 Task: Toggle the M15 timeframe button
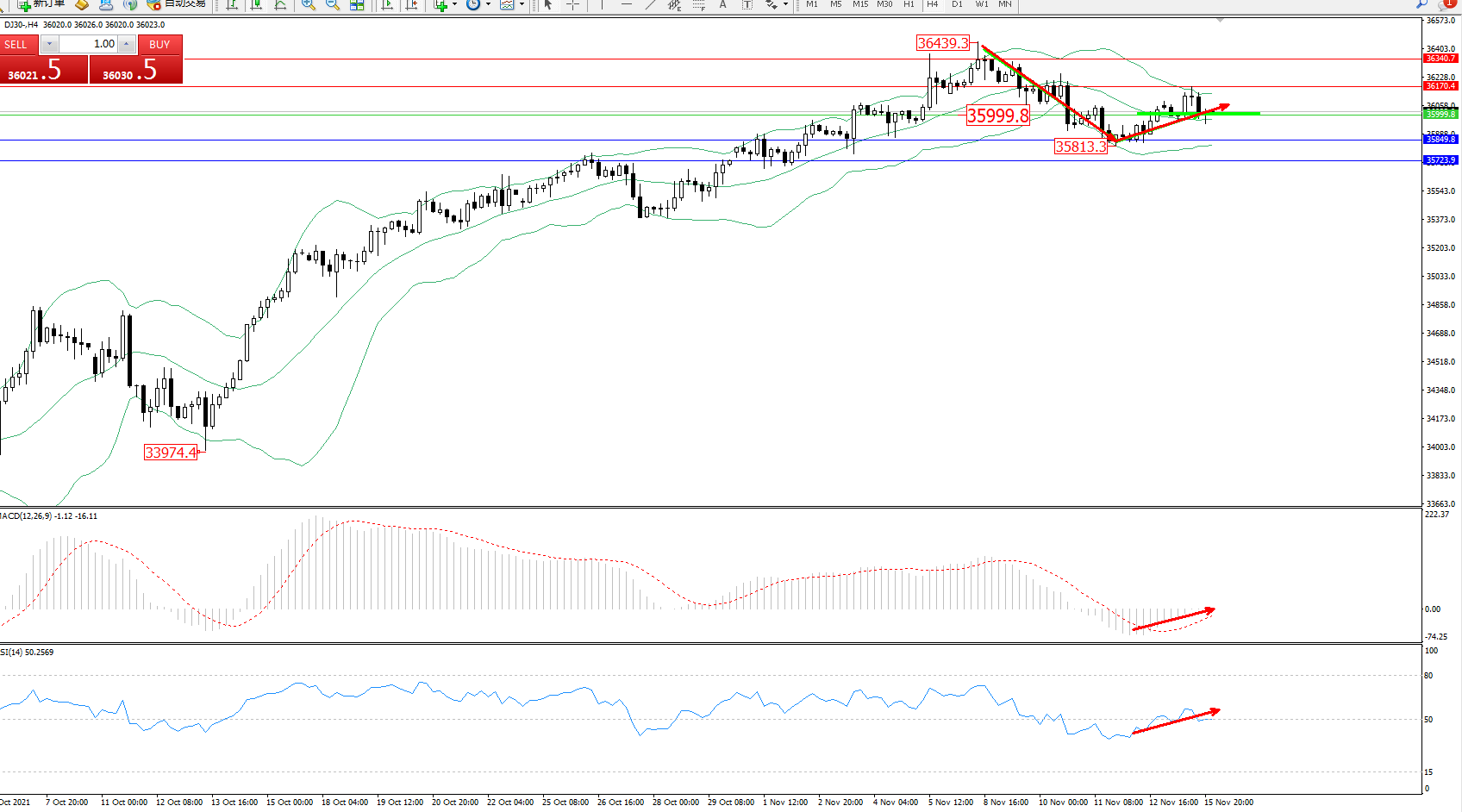860,4
